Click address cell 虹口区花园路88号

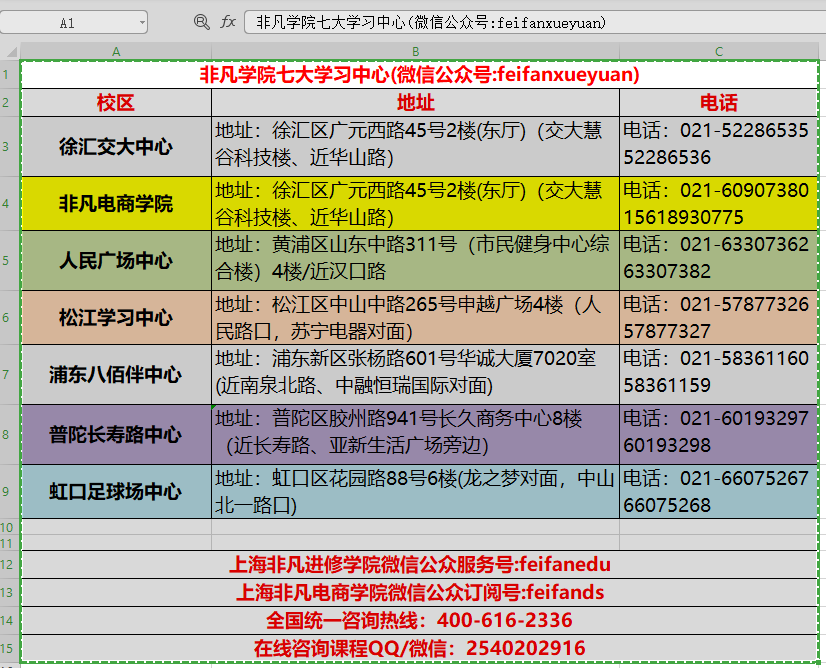[415, 492]
